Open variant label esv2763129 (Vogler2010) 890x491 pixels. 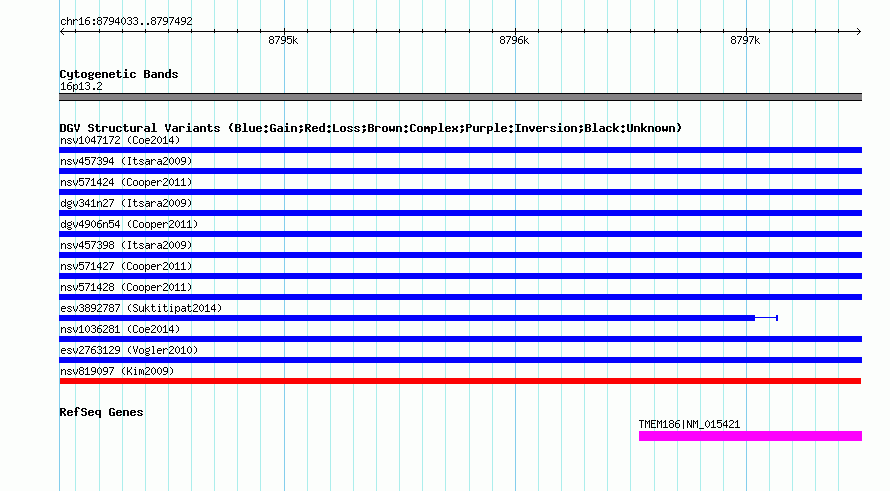[129, 350]
